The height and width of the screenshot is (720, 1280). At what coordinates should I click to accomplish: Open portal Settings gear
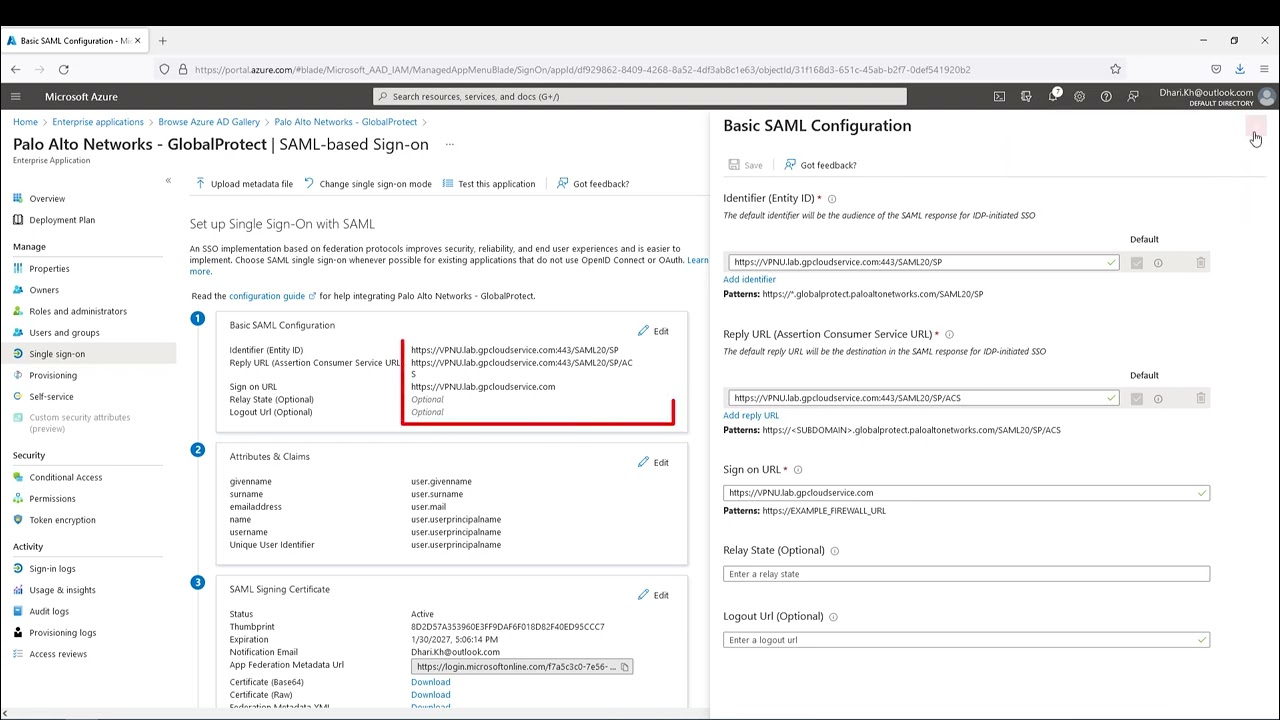[x=1079, y=97]
